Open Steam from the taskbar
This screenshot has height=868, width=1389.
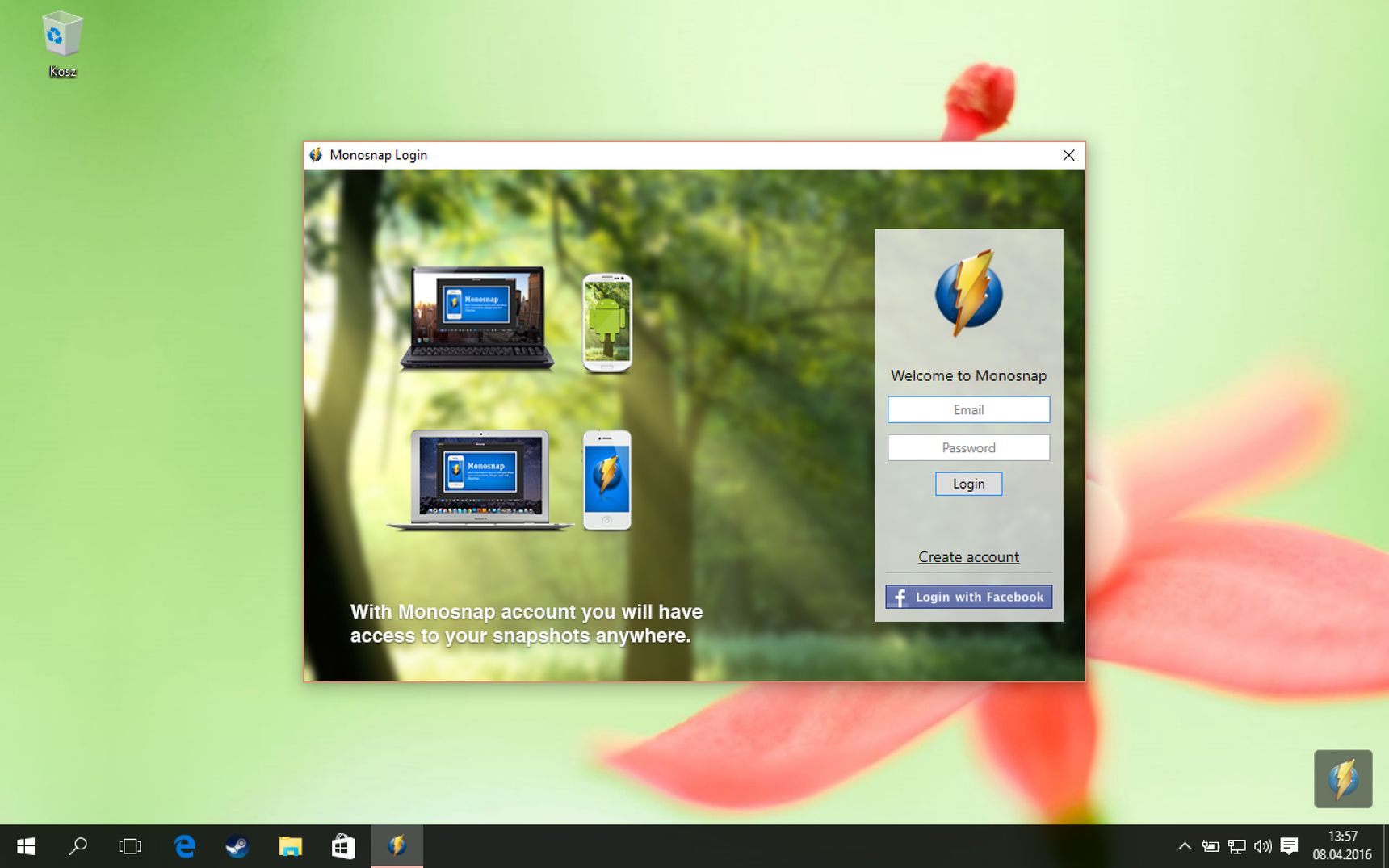[237, 846]
